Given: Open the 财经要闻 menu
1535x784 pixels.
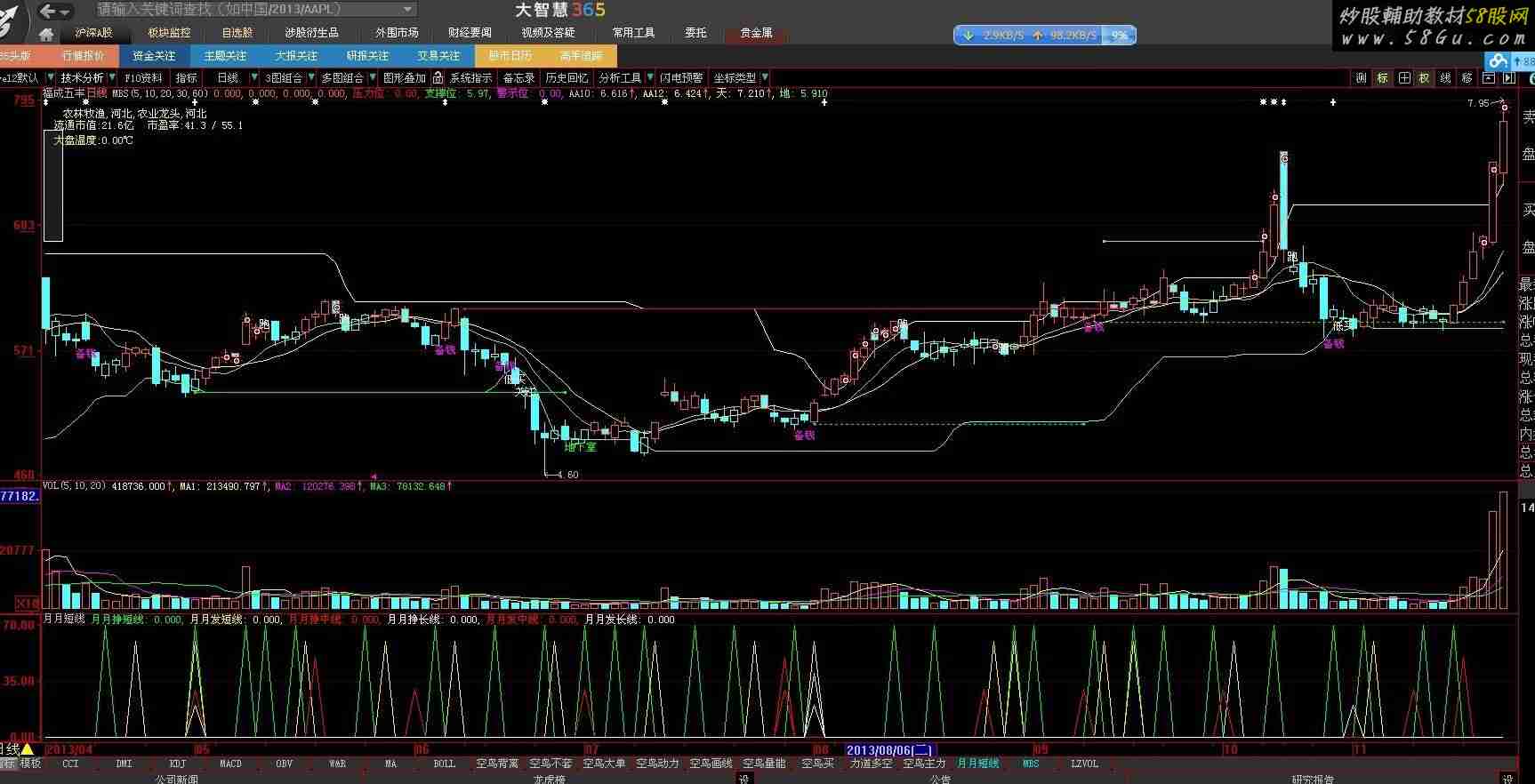Looking at the screenshot, I should [470, 33].
